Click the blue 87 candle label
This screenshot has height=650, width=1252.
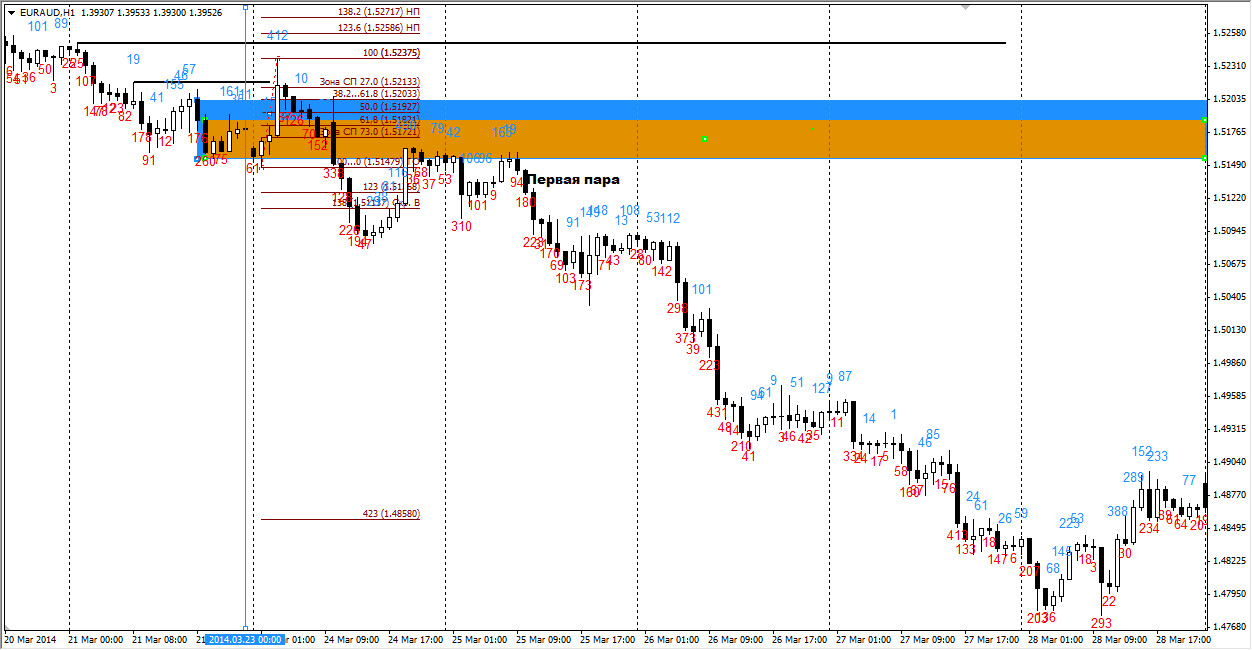[x=845, y=376]
